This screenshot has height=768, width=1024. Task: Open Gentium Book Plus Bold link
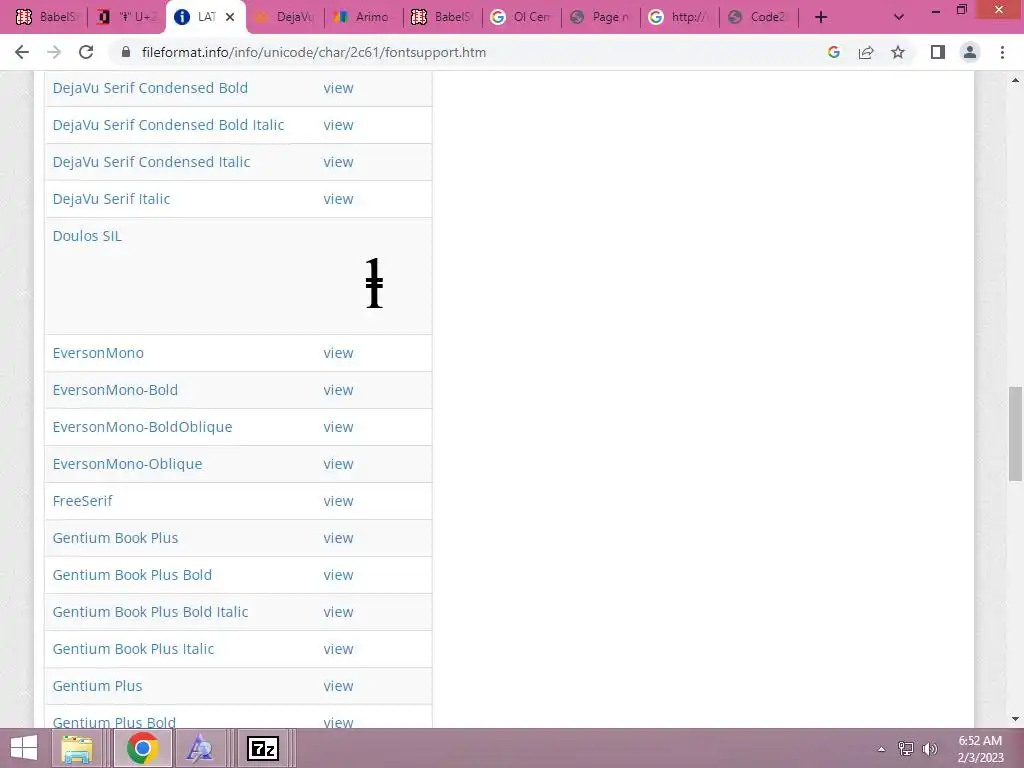coord(132,575)
